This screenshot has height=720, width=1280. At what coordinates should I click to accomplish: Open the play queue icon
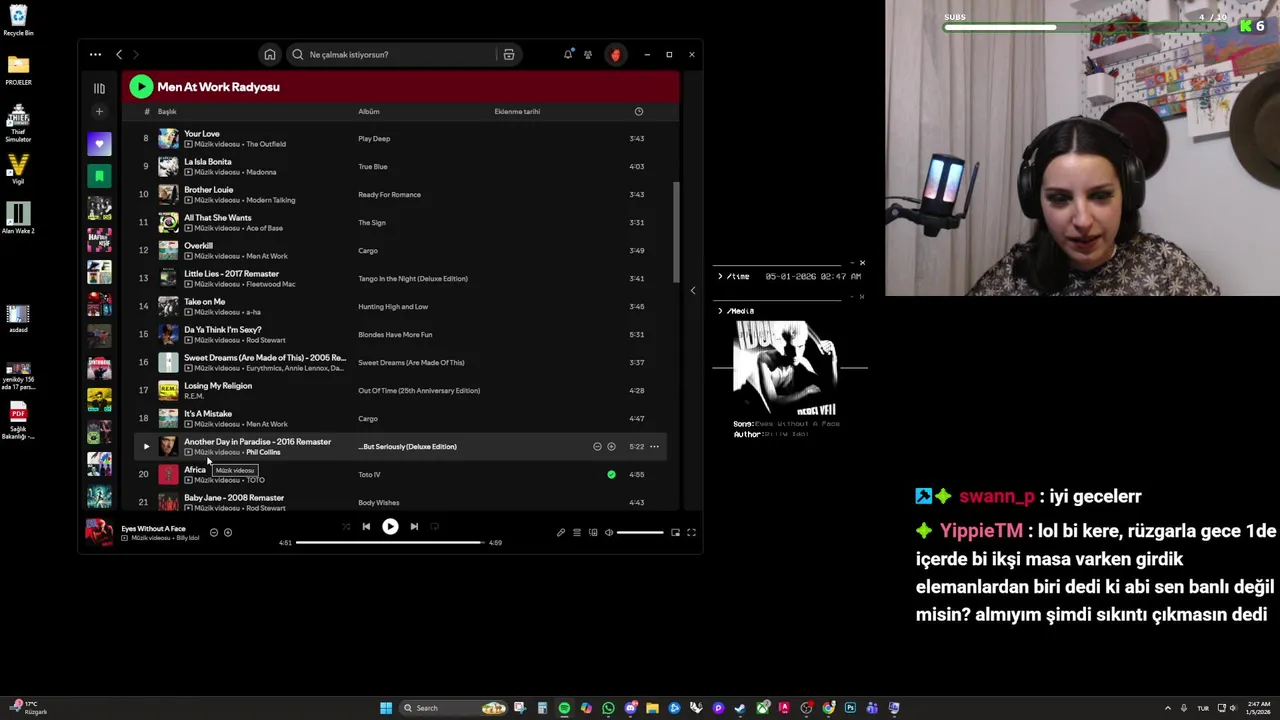coord(577,533)
